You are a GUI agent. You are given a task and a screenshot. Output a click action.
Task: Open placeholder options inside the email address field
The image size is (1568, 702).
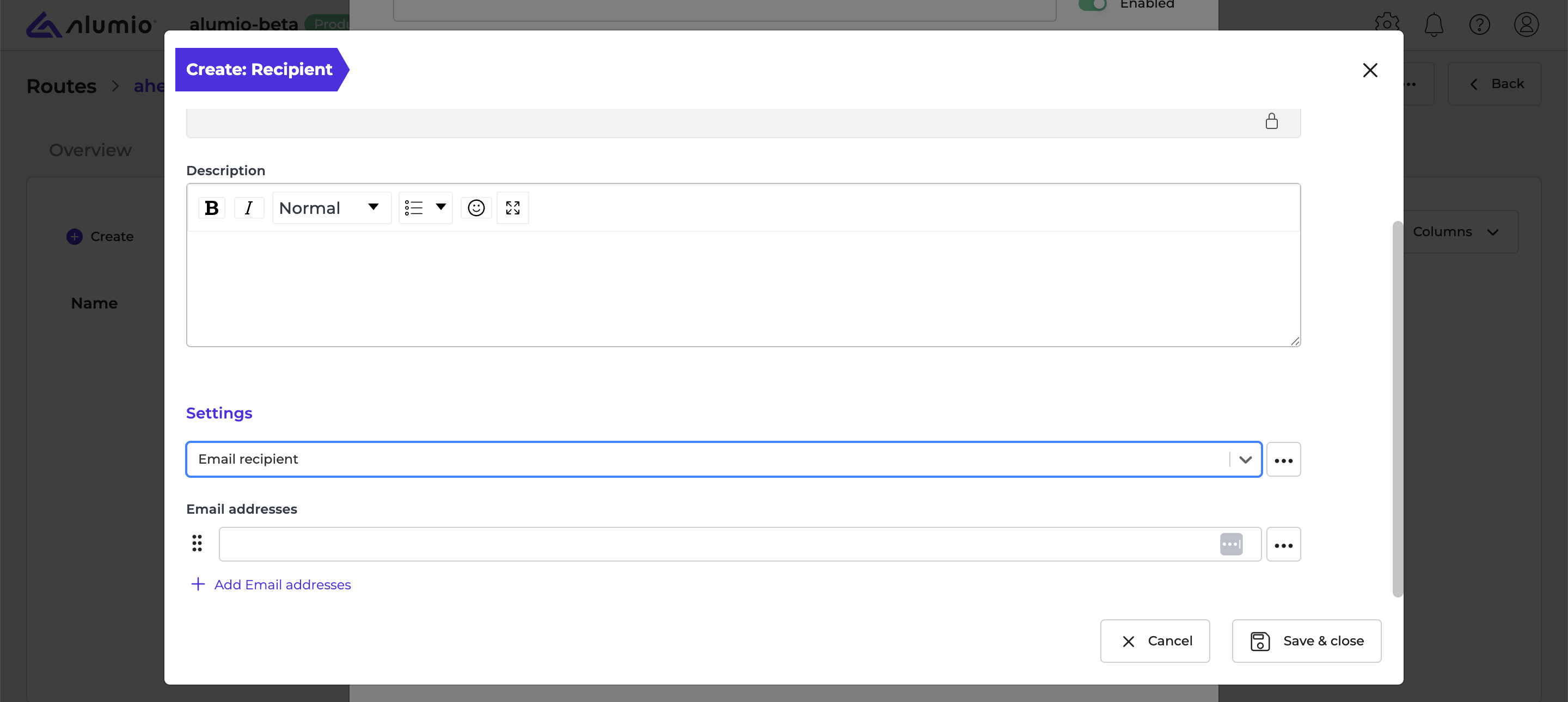coord(1231,544)
